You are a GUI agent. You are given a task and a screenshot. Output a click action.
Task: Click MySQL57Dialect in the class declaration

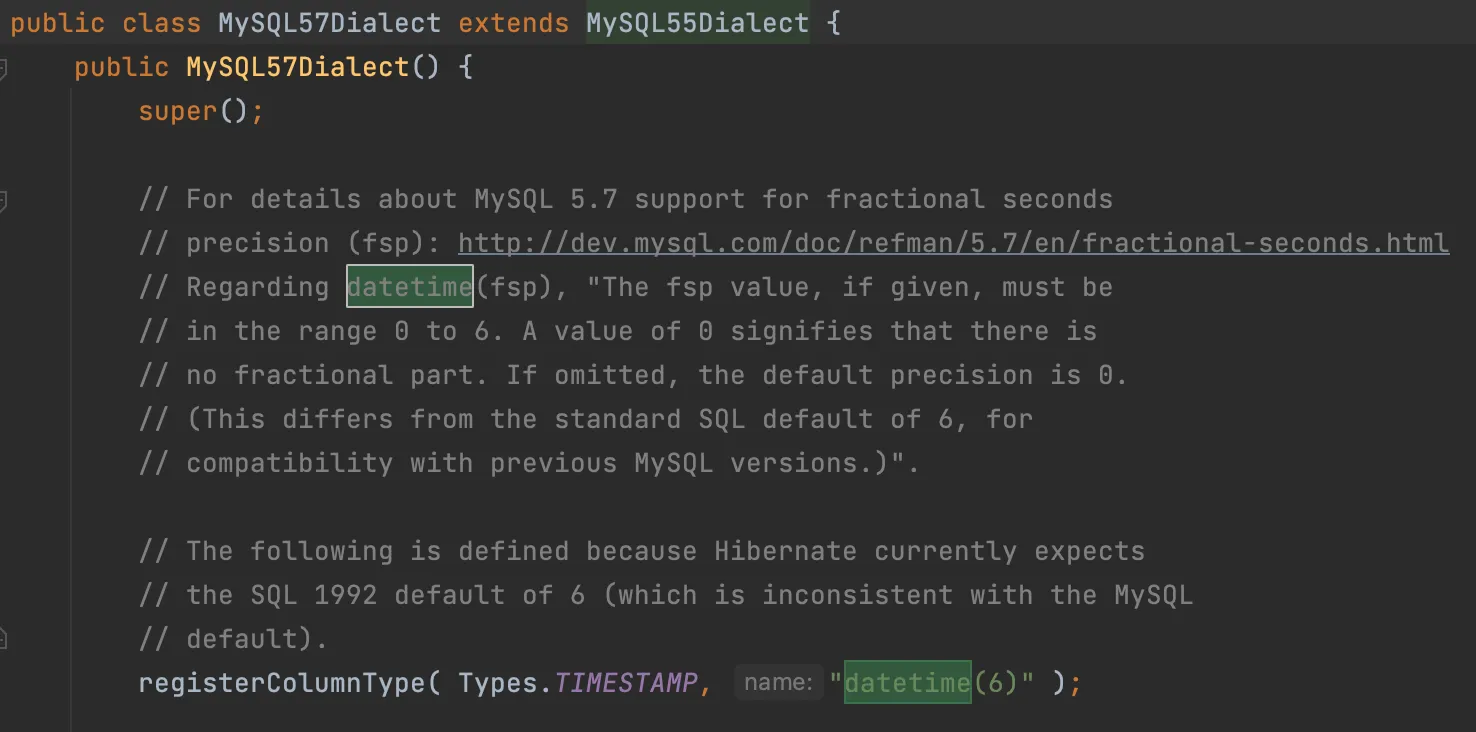[x=329, y=23]
